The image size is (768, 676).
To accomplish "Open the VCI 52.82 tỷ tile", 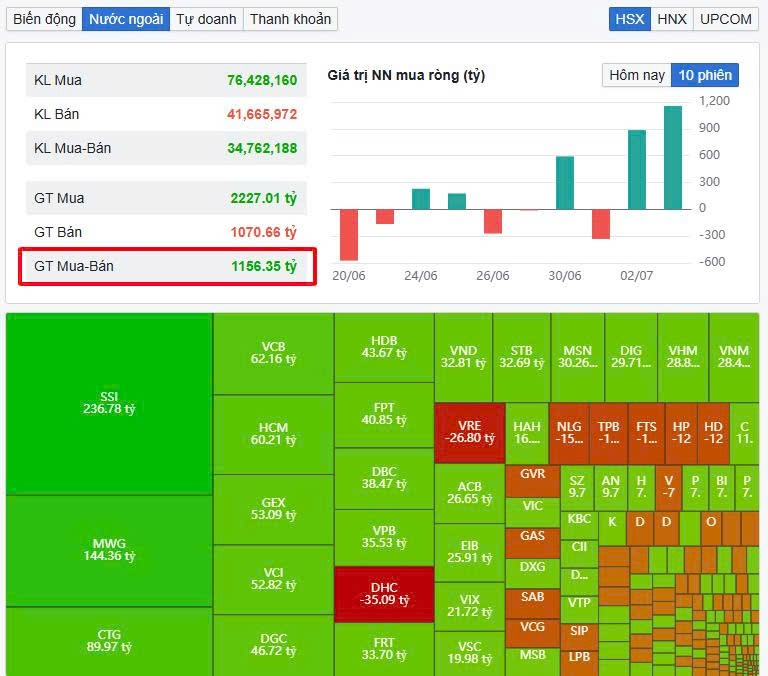I will (x=273, y=579).
